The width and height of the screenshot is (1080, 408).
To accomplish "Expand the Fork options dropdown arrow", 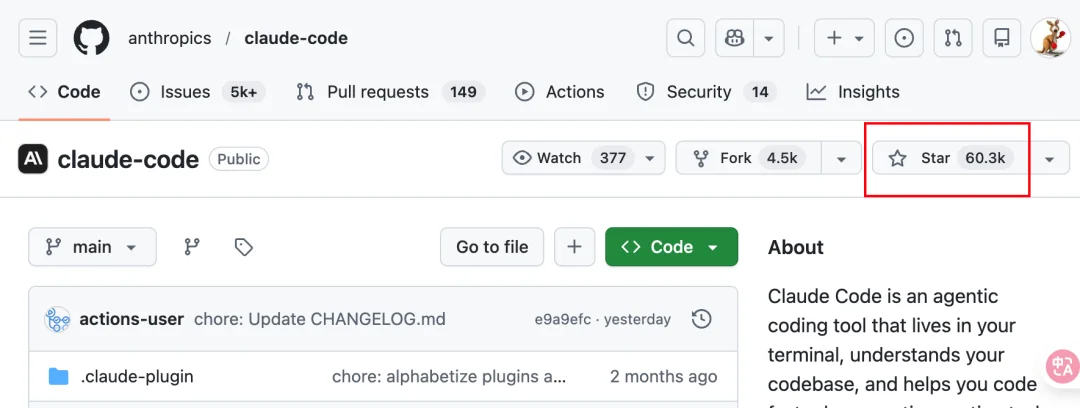I will point(841,158).
